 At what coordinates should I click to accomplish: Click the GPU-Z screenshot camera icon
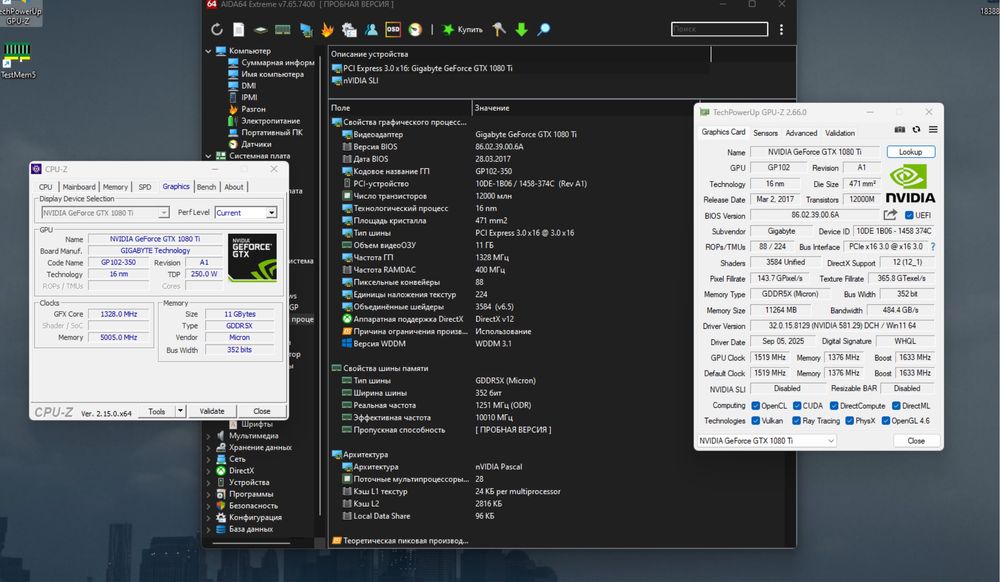click(x=899, y=129)
